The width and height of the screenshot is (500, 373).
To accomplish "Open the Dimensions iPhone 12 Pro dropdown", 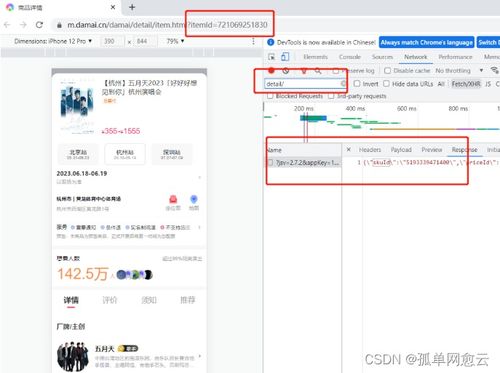I will [x=53, y=41].
